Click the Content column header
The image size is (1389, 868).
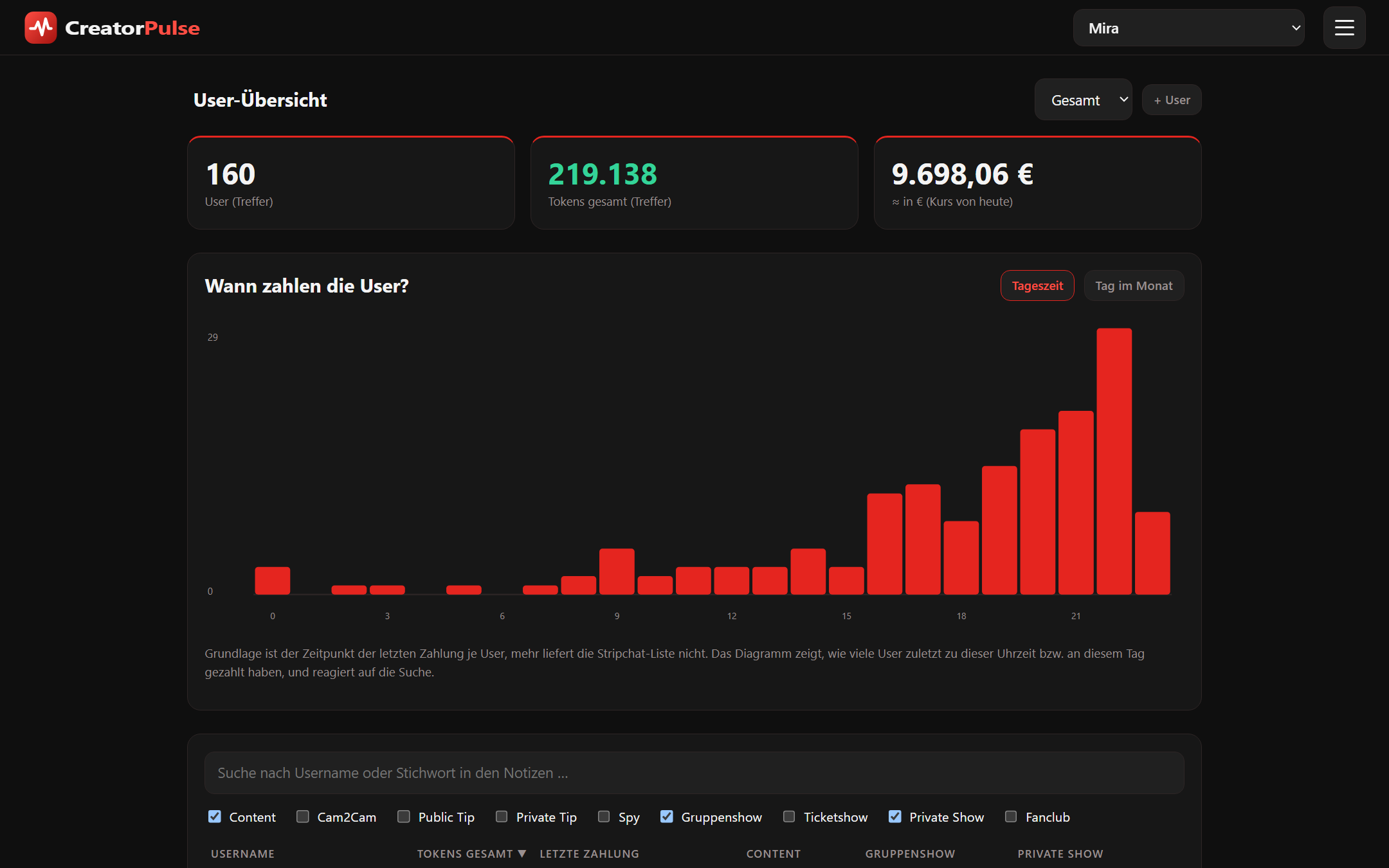[x=774, y=854]
